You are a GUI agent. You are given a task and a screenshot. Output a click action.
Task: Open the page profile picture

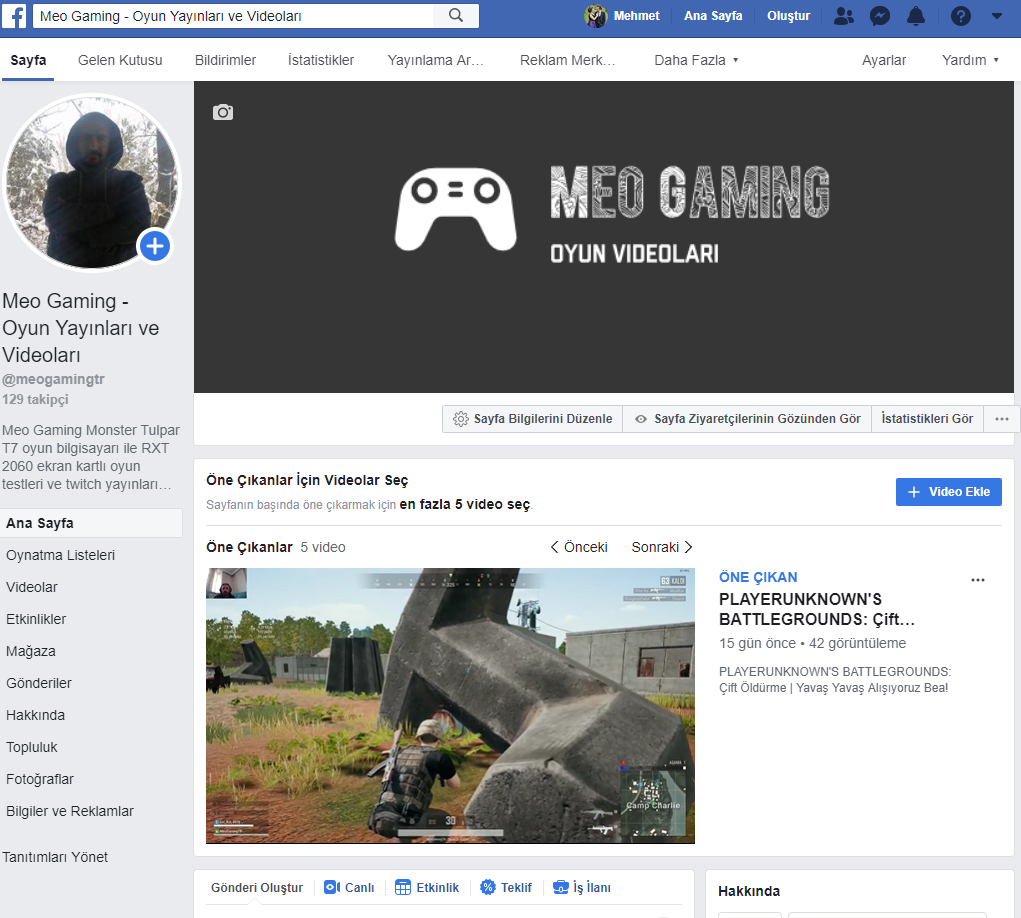(x=92, y=182)
